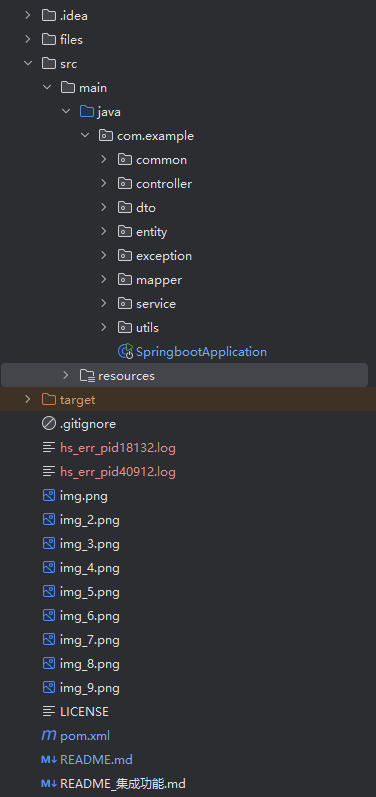Select the hs_err_pid18132.log file name

point(118,448)
